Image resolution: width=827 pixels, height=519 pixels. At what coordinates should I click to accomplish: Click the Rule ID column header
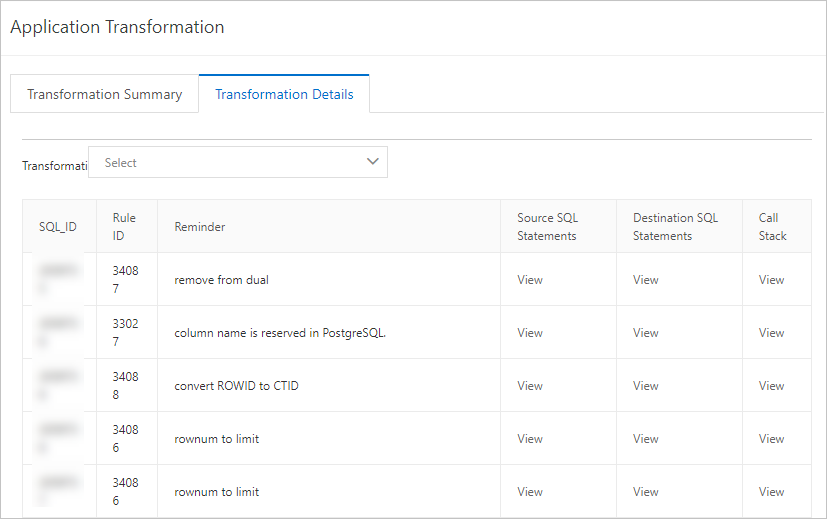point(124,227)
